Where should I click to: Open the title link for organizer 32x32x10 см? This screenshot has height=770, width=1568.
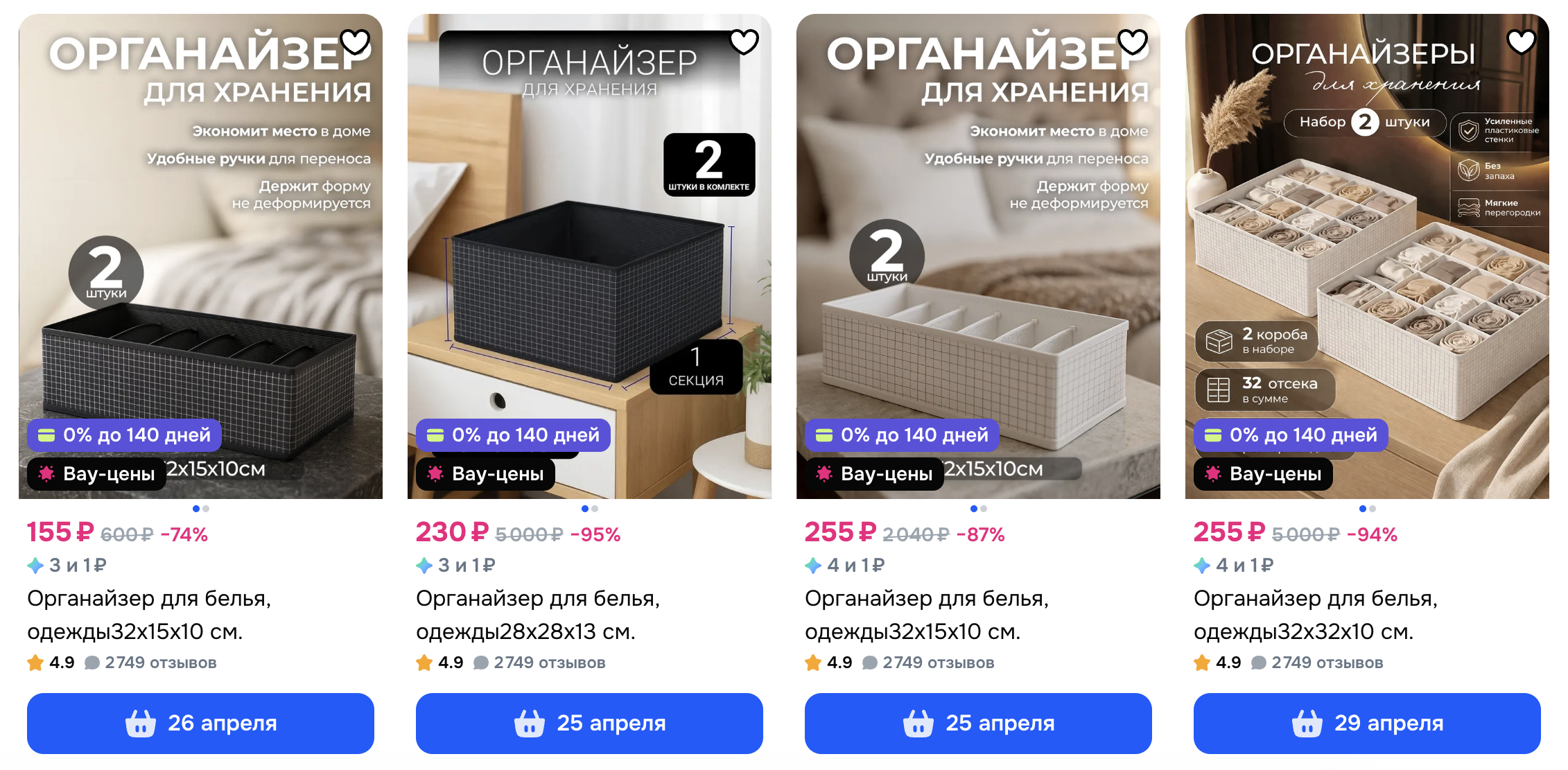tap(1316, 615)
